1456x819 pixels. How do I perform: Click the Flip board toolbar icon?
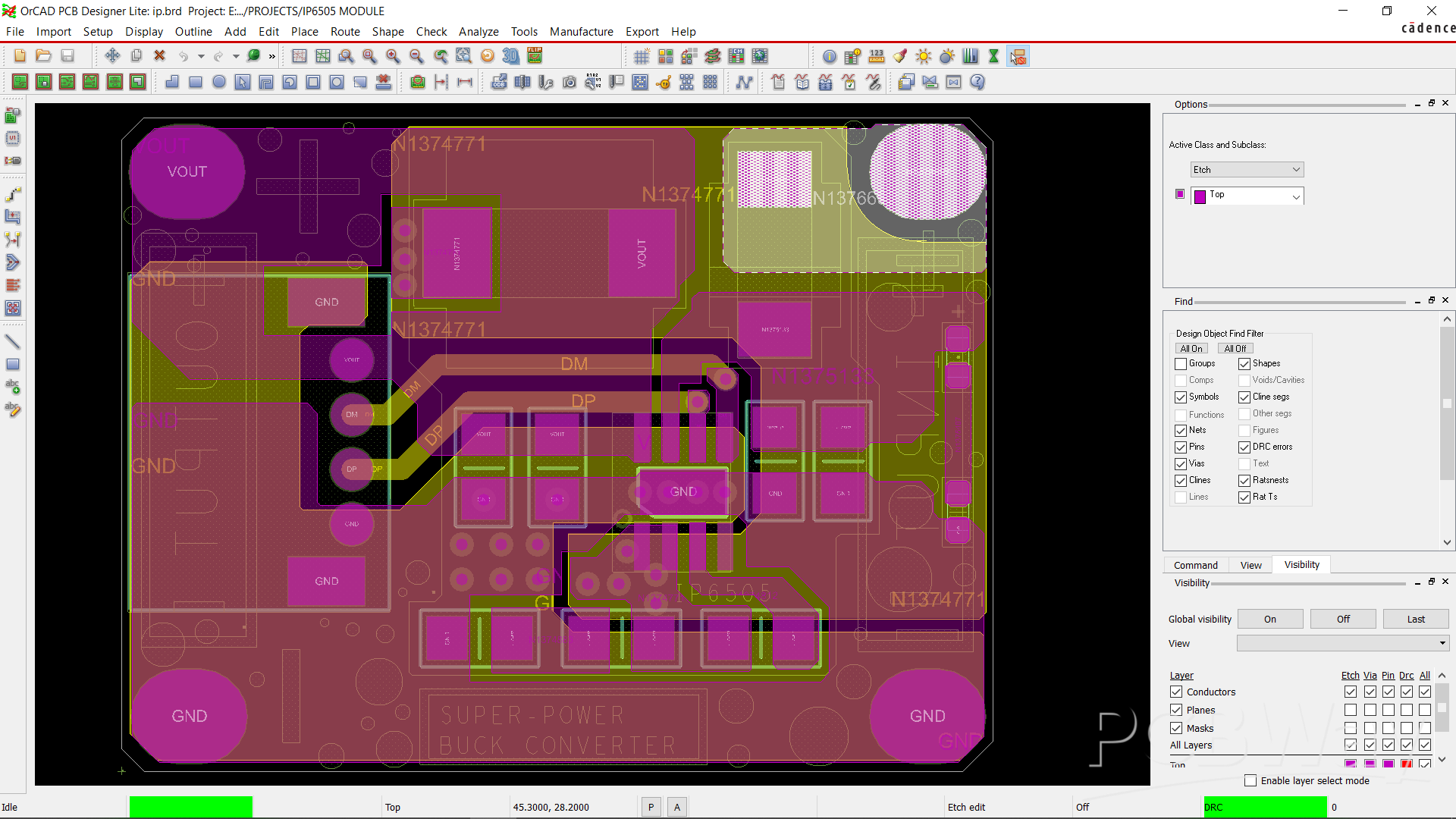point(535,55)
